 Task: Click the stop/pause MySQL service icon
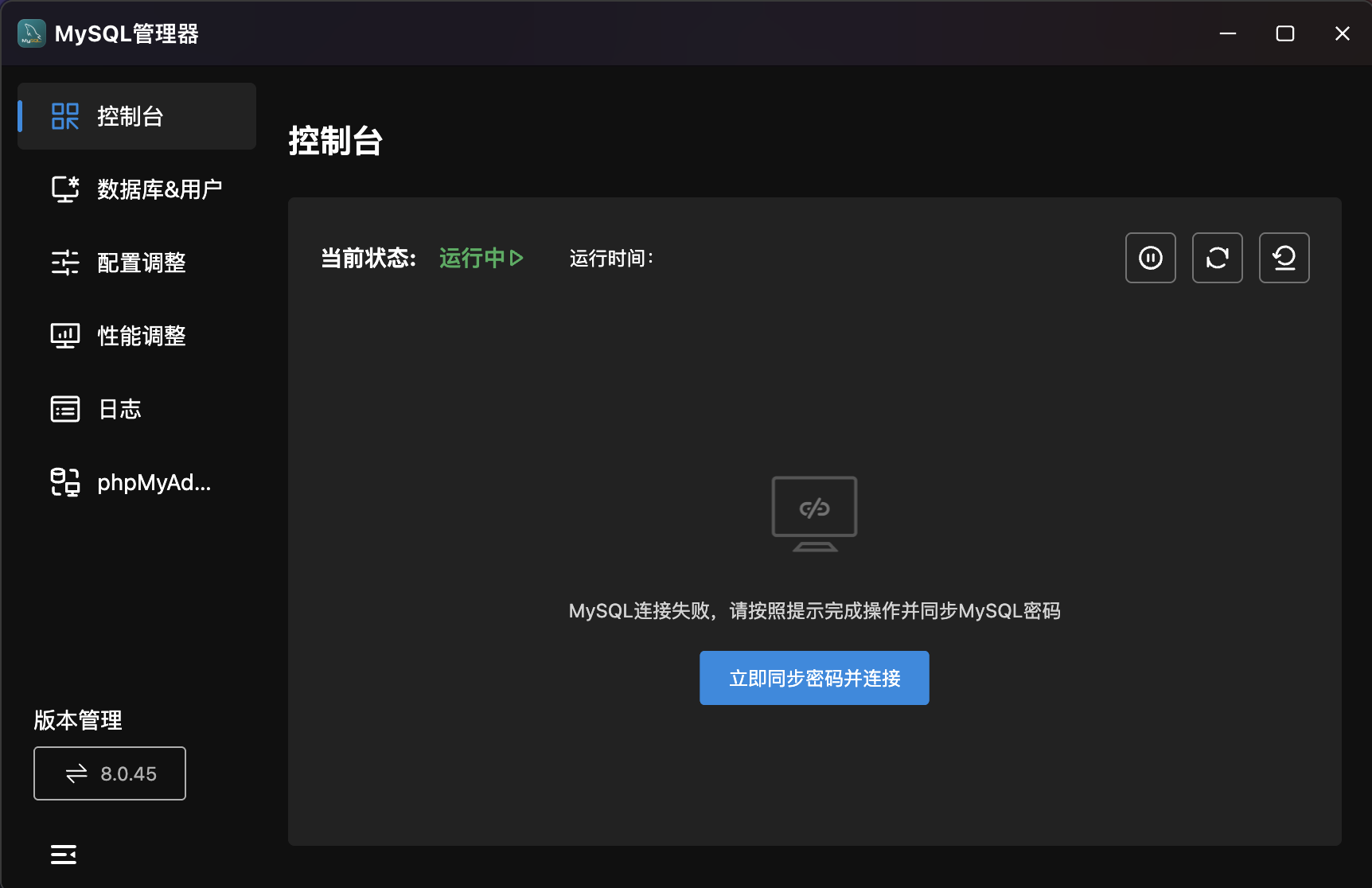click(x=1151, y=258)
